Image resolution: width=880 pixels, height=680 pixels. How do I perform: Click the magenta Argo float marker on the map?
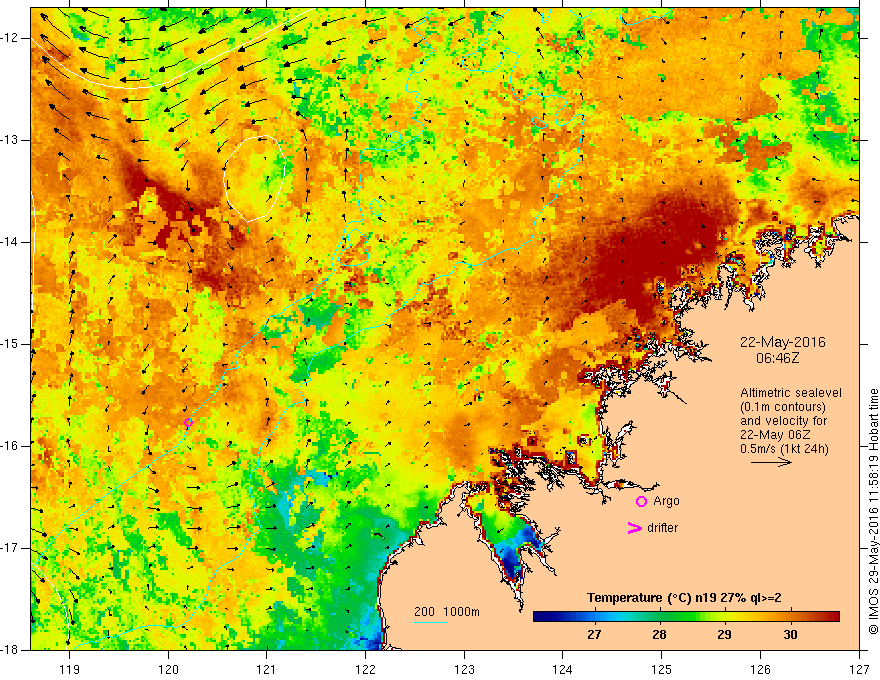click(x=188, y=422)
